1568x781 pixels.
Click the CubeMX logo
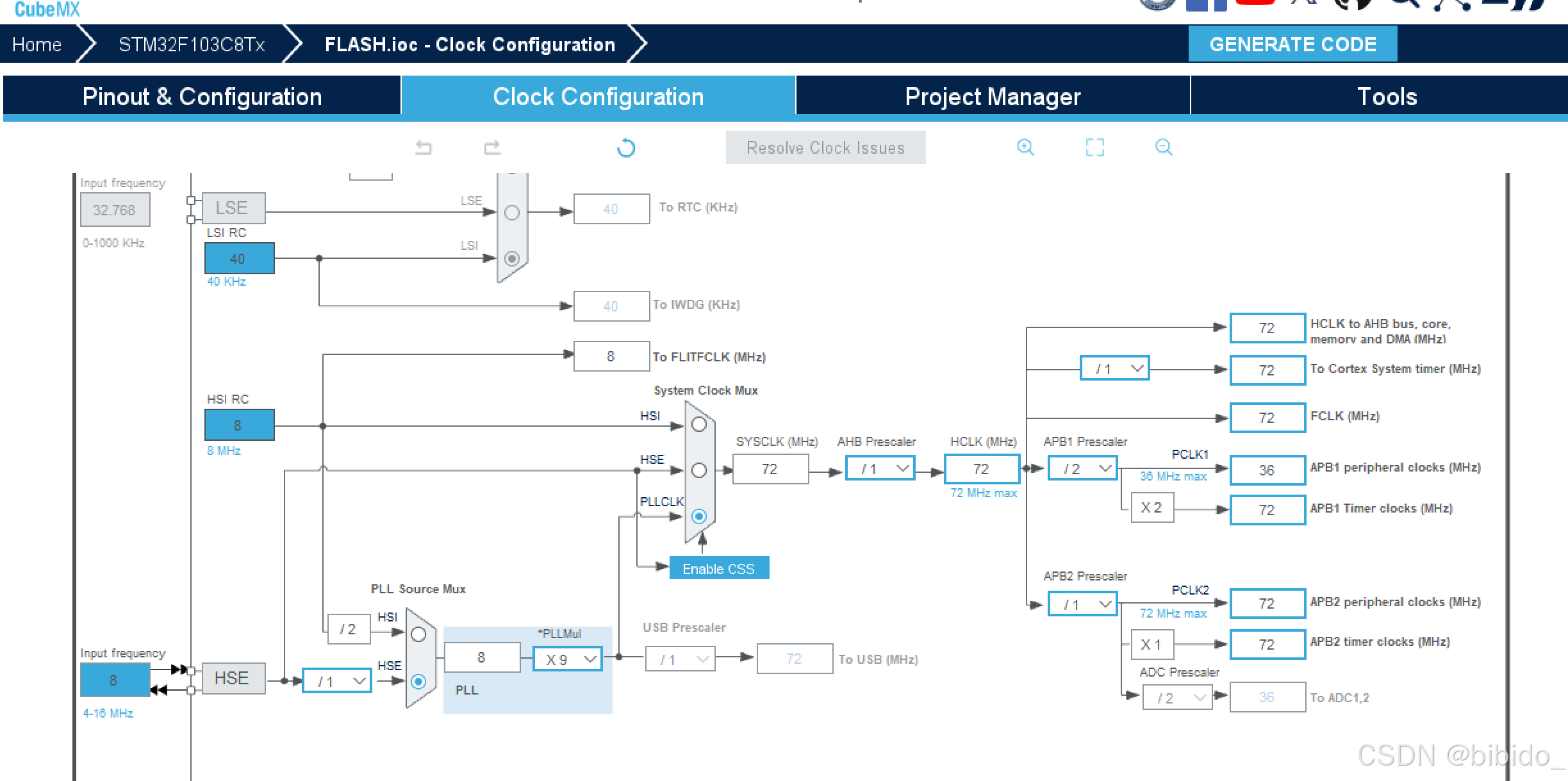[47, 9]
